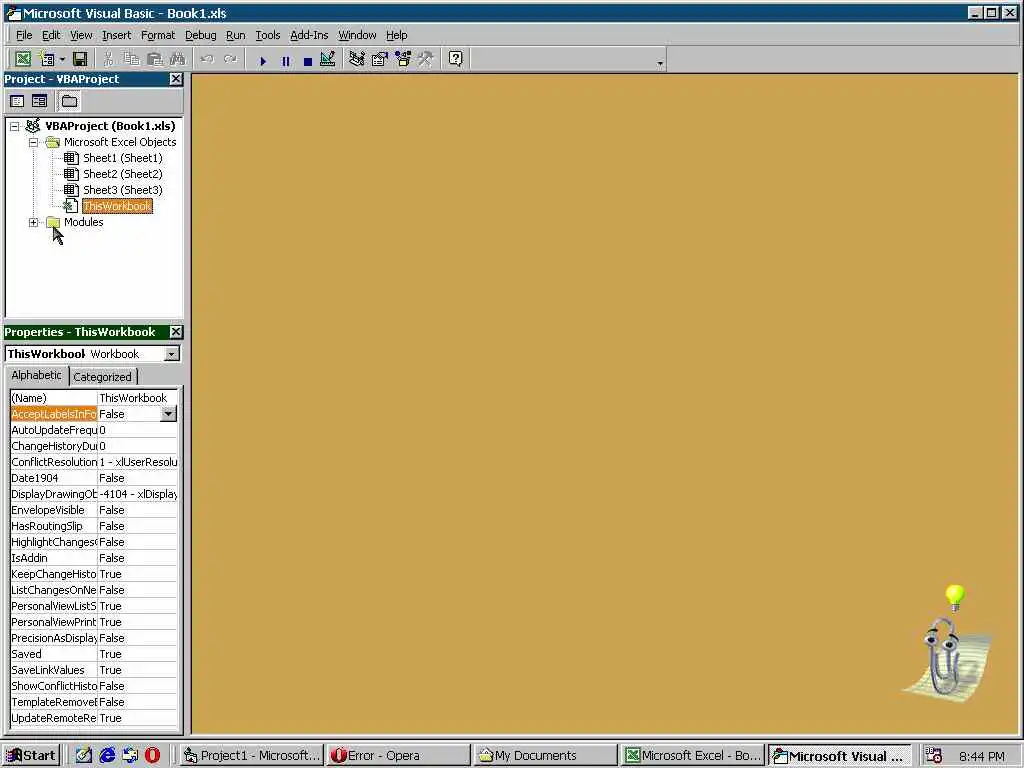
Task: Select Sheet1 (Sheet1) in project tree
Action: pos(123,158)
